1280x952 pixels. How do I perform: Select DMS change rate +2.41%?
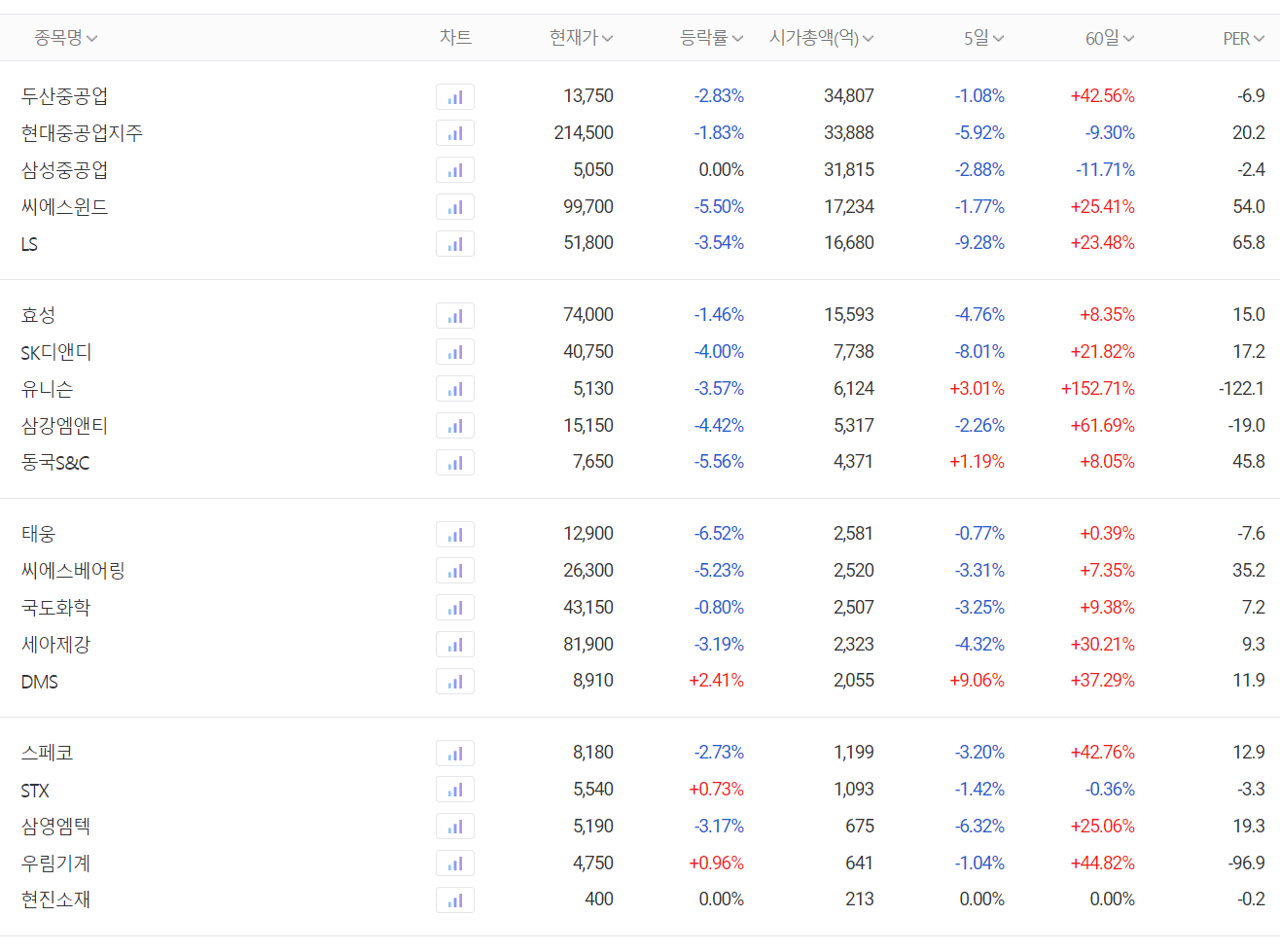tap(716, 681)
